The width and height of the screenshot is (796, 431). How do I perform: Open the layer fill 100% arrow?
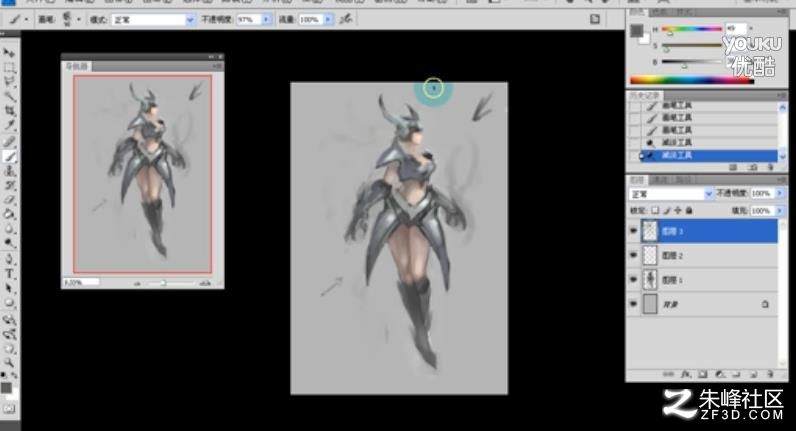pos(780,210)
